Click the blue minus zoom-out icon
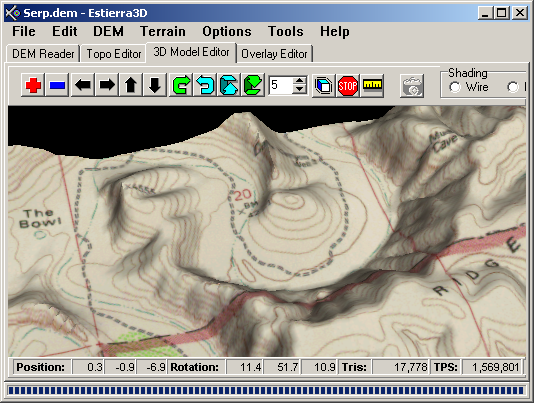Screen dimensions: 534x403 pyautogui.click(x=57, y=85)
